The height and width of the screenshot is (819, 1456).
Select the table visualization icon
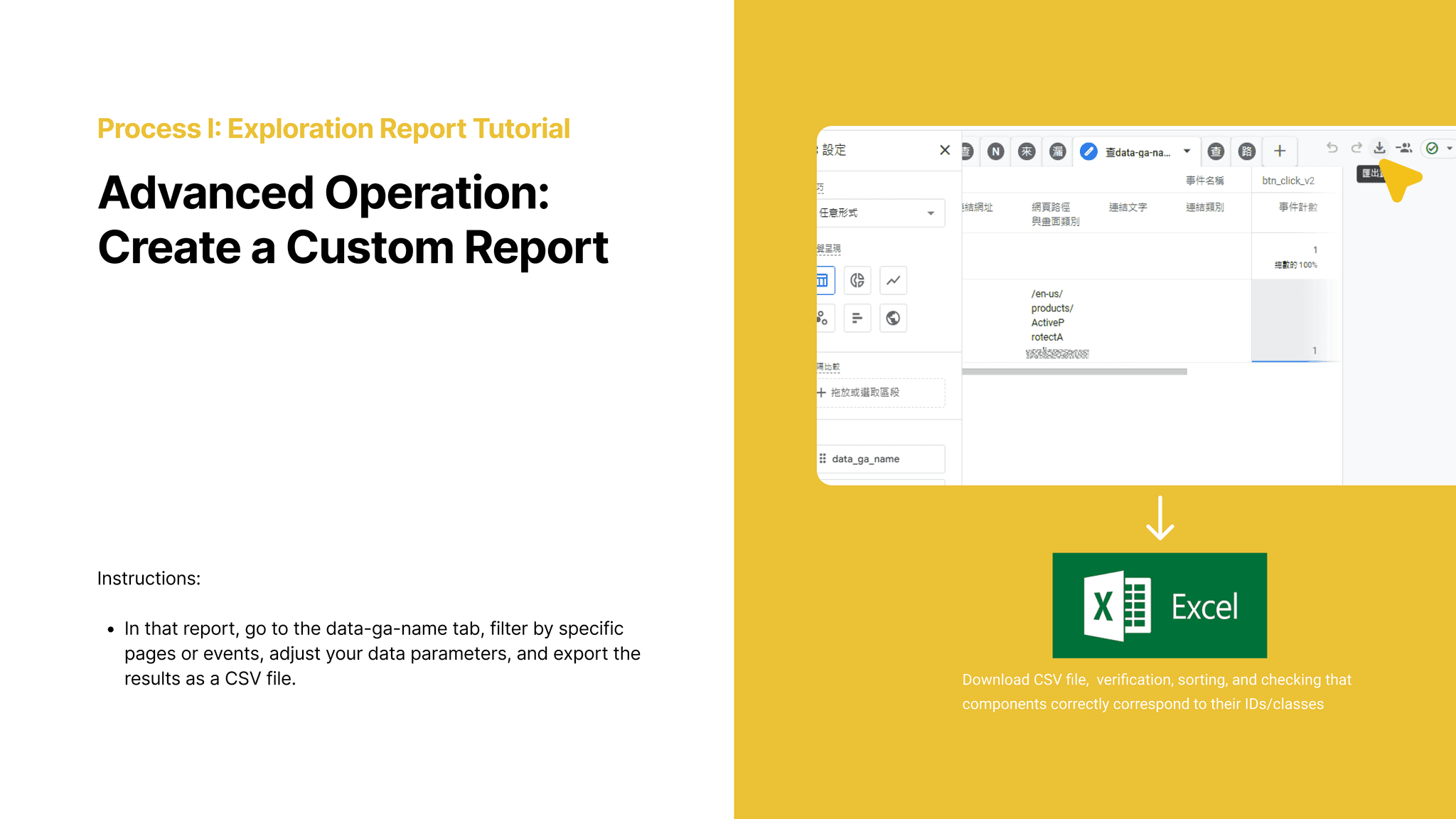coord(823,280)
